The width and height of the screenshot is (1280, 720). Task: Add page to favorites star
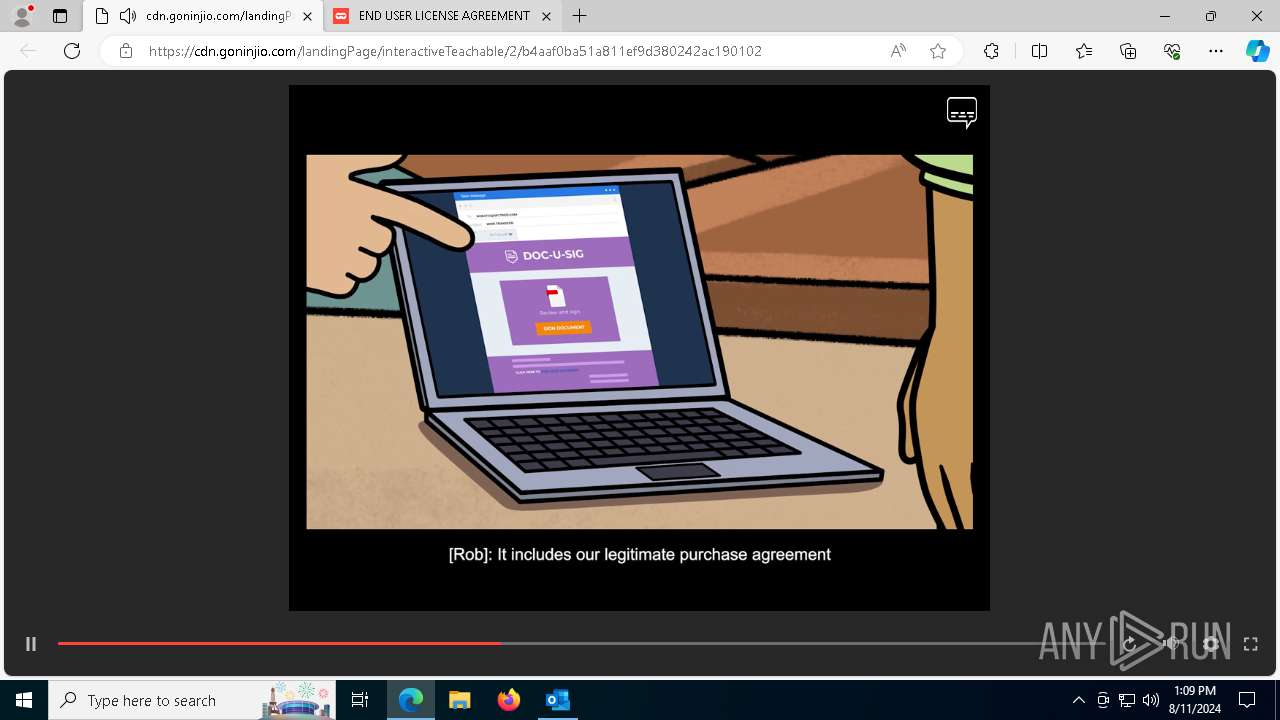click(x=938, y=51)
